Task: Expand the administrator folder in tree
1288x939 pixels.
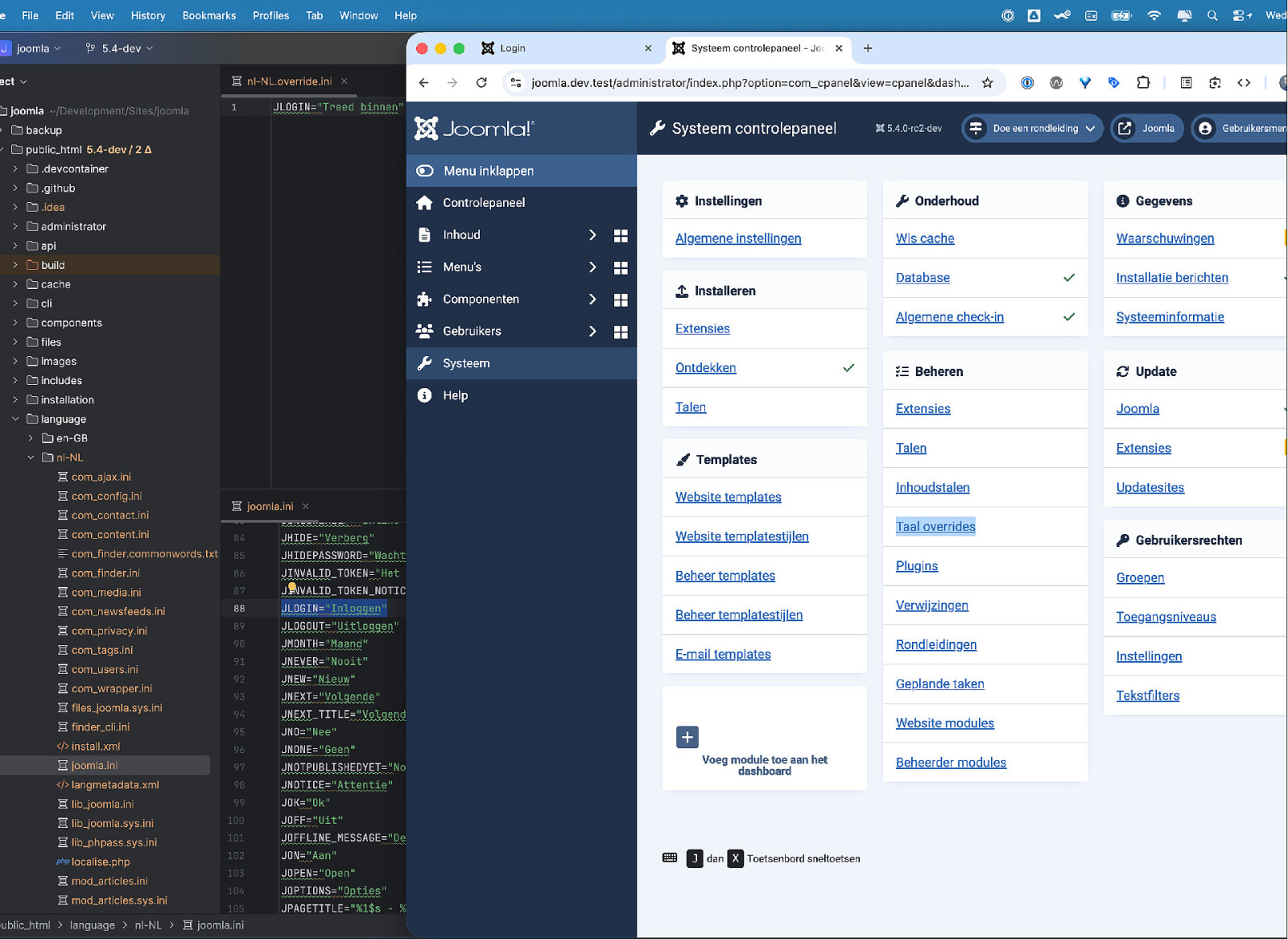Action: [x=15, y=226]
